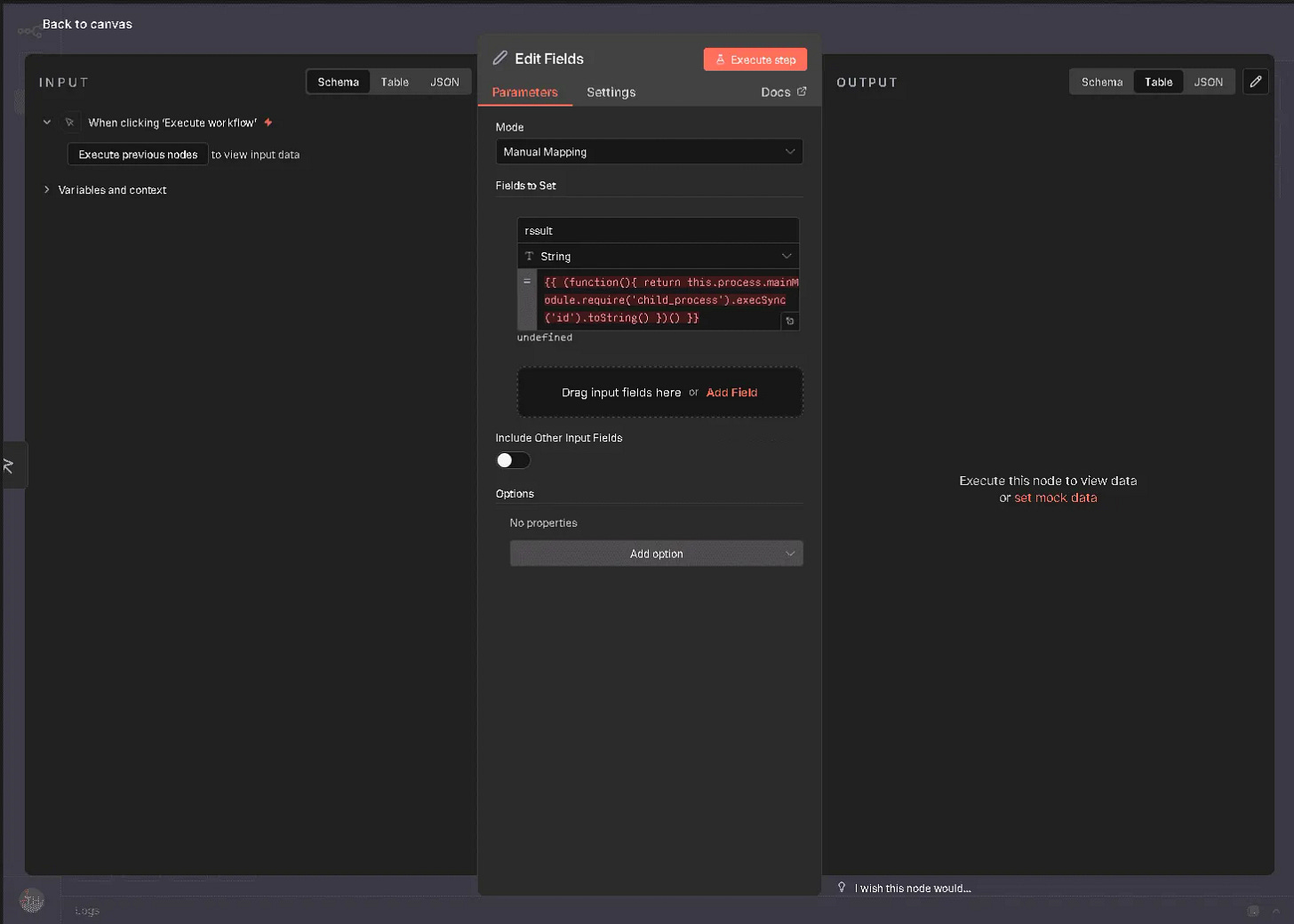Open the Docs link
The width and height of the screenshot is (1294, 924).
point(783,92)
